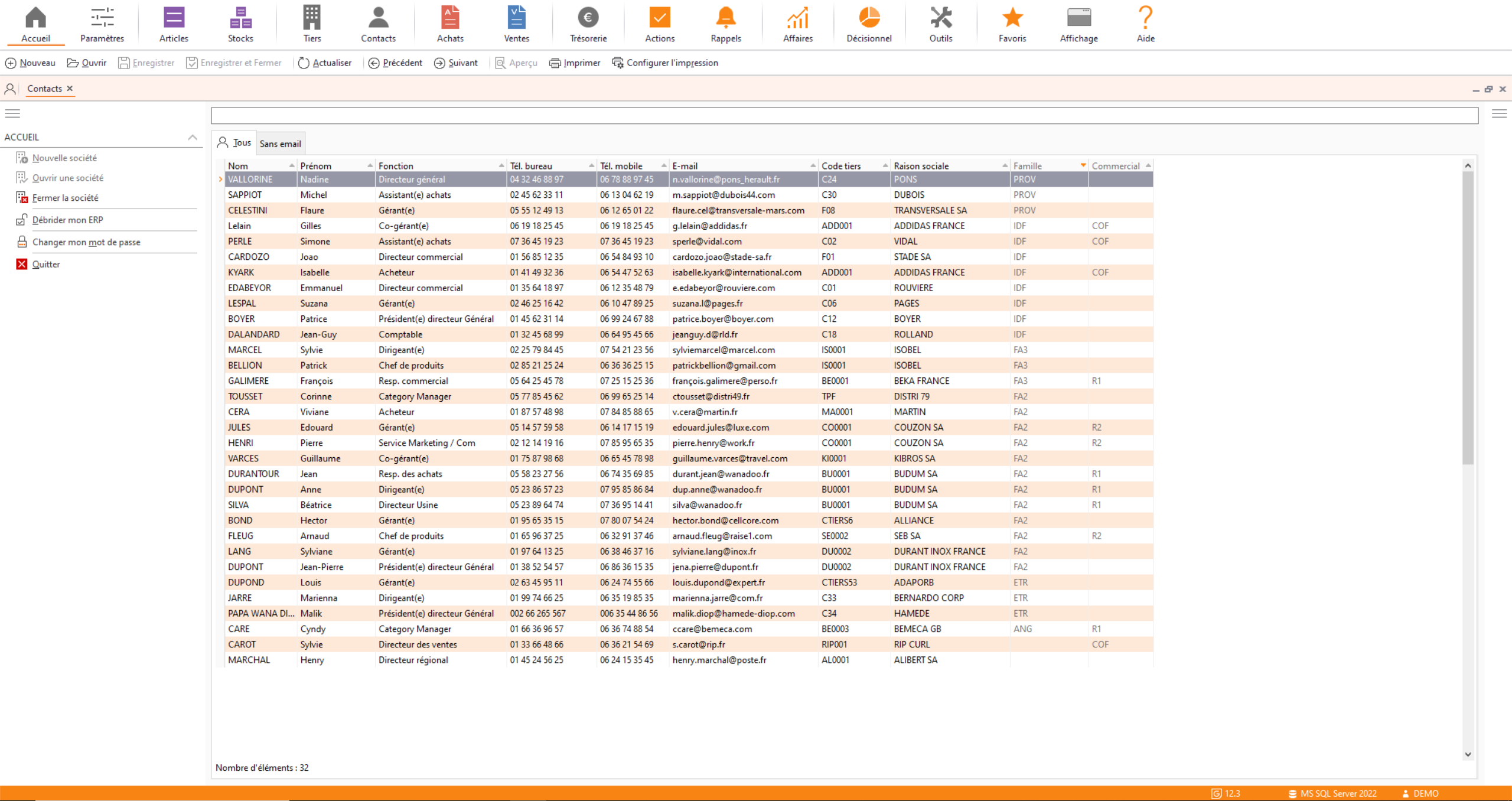This screenshot has height=801, width=1512.
Task: Switch to the Sans email tab
Action: click(280, 144)
